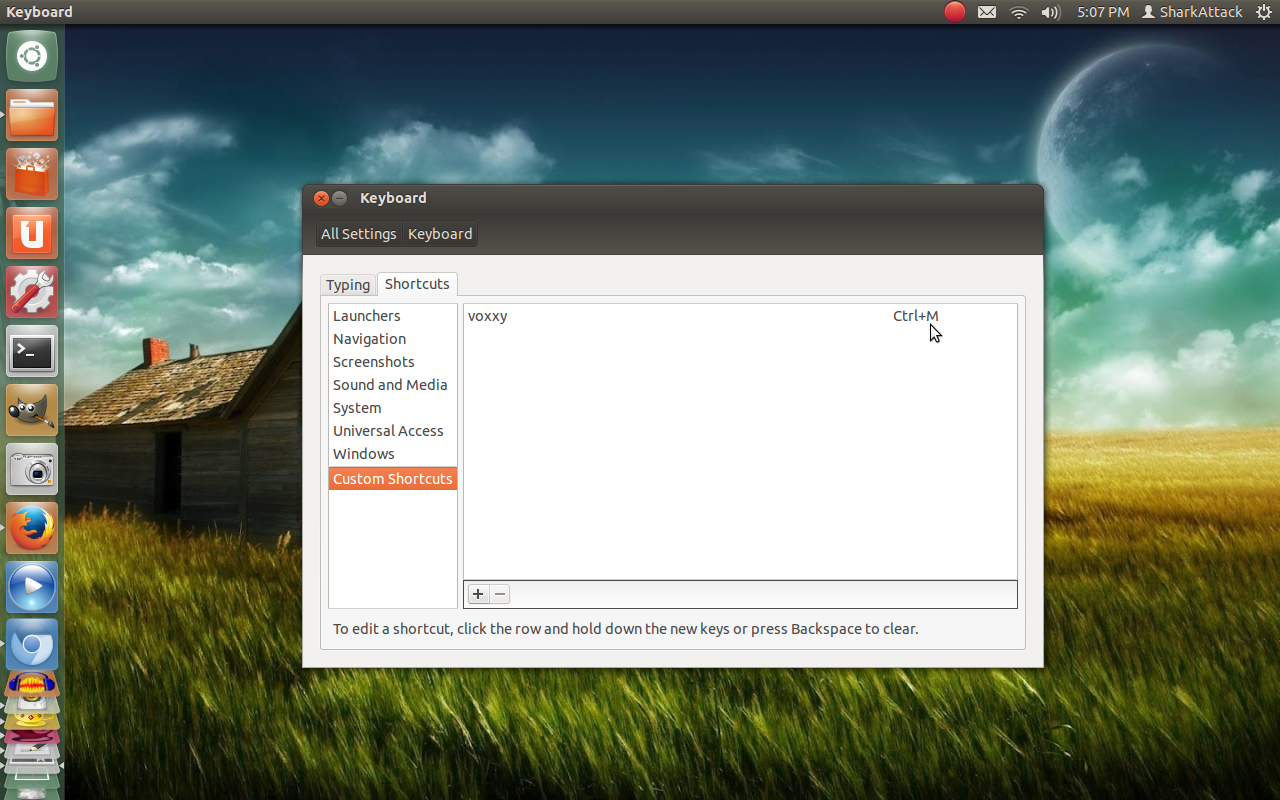Open Ubuntu Software Center from the dock
This screenshot has width=1280, height=800.
pyautogui.click(x=32, y=174)
